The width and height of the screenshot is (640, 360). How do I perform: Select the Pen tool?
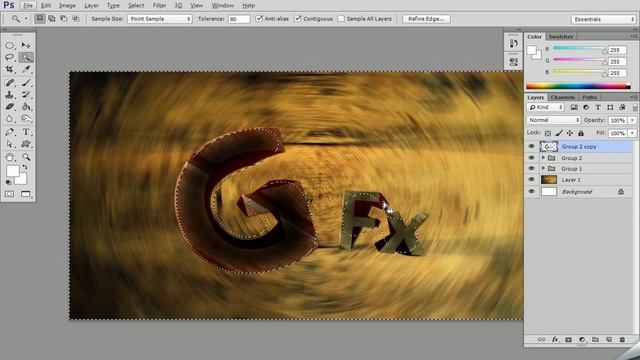(x=9, y=132)
